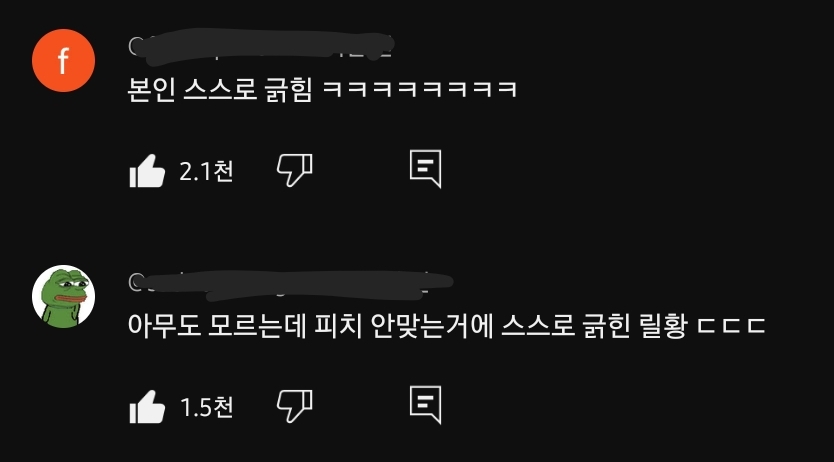The image size is (834, 462).
Task: Open the Pepe frog profile avatar
Action: click(63, 297)
